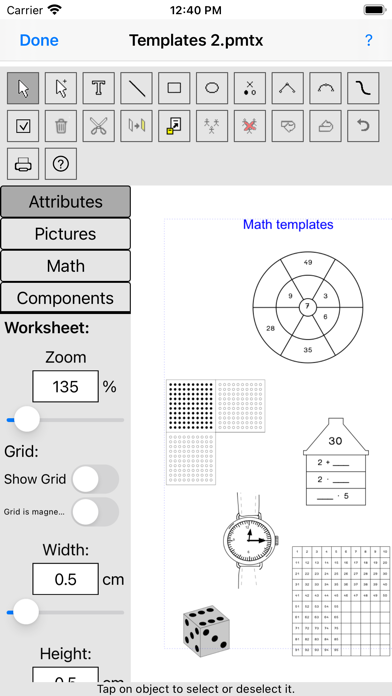Select the arc curve tool

click(325, 88)
